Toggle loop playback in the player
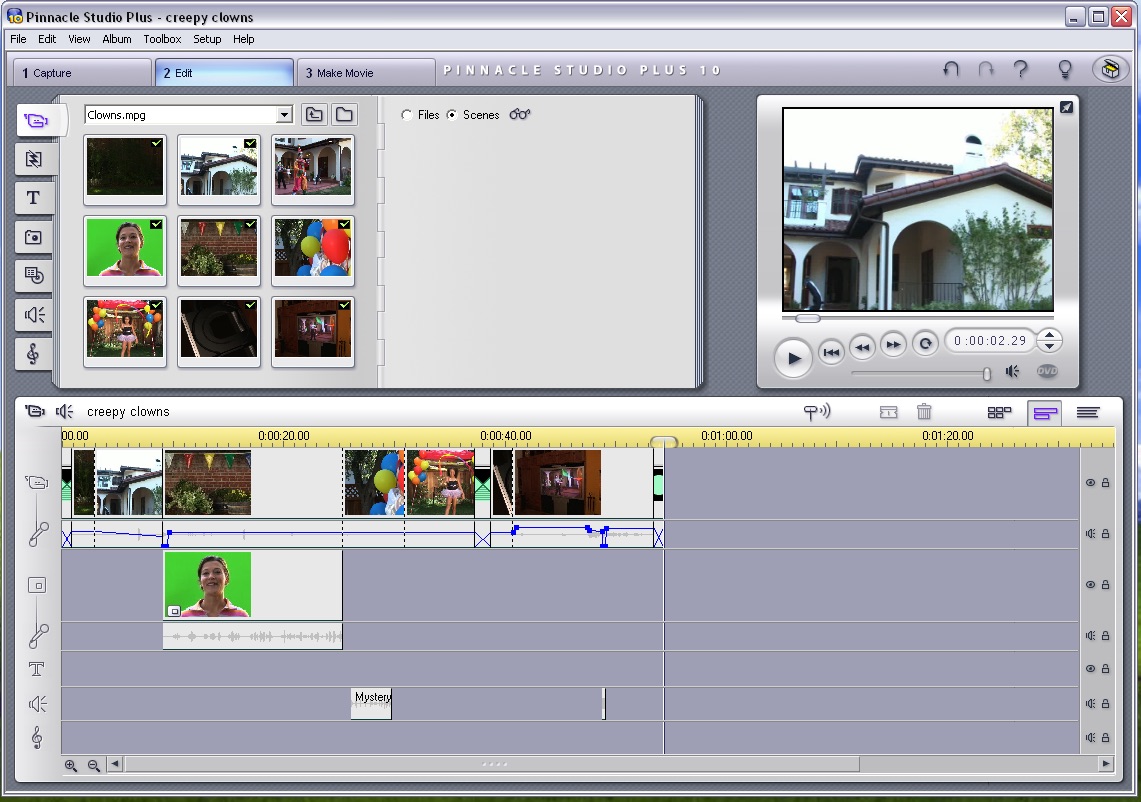Screen dimensions: 1141x802 [926, 344]
